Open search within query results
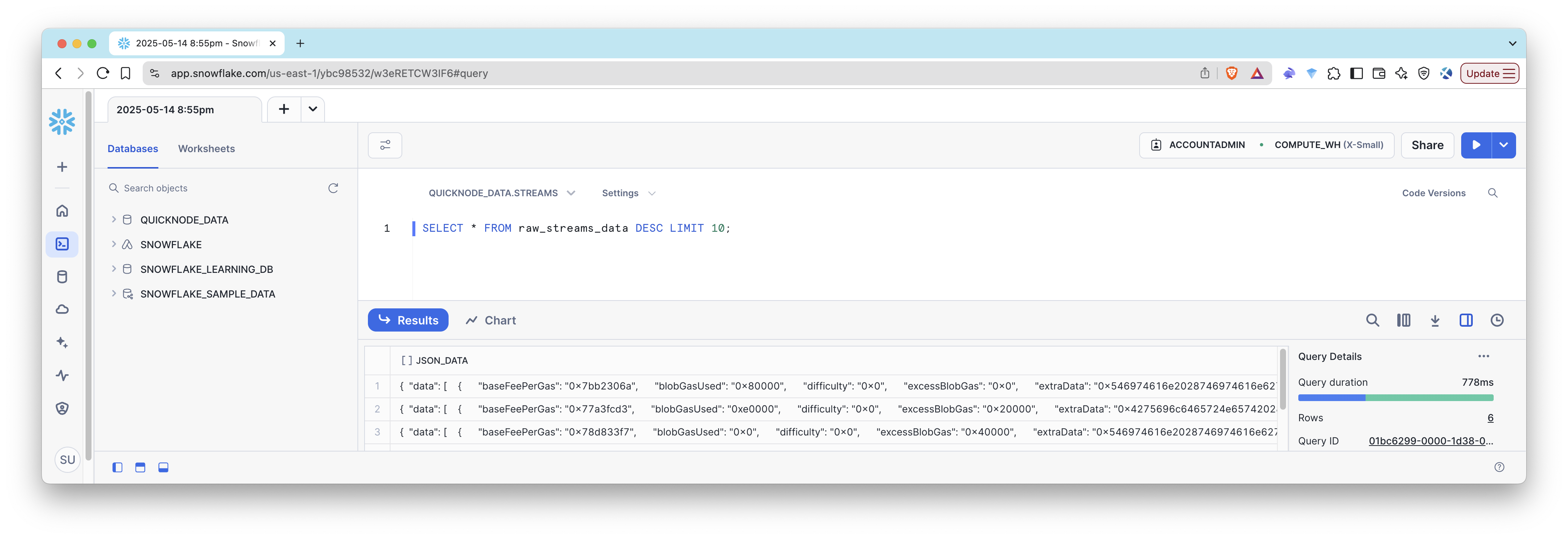 pos(1373,320)
